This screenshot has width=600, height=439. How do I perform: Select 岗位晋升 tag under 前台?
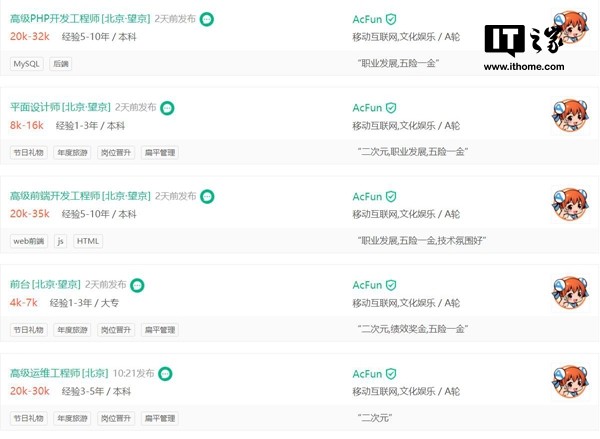click(116, 330)
